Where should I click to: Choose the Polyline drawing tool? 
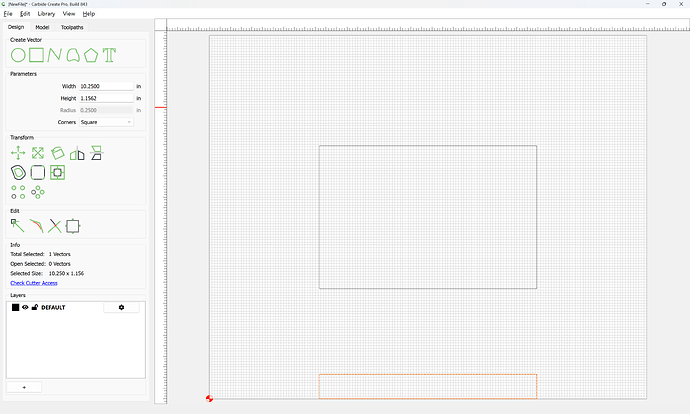[x=55, y=55]
